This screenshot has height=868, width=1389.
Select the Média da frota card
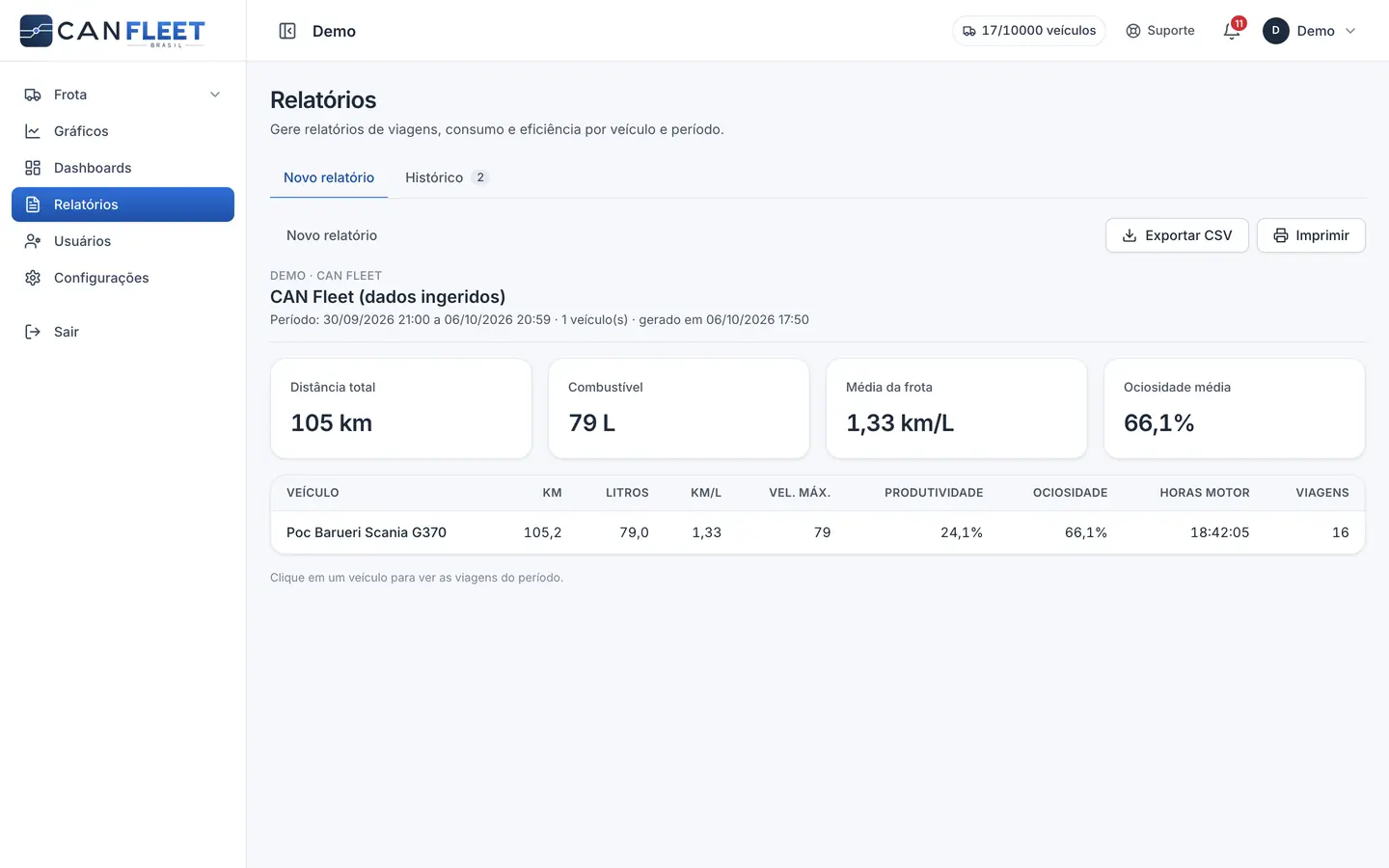coord(957,409)
